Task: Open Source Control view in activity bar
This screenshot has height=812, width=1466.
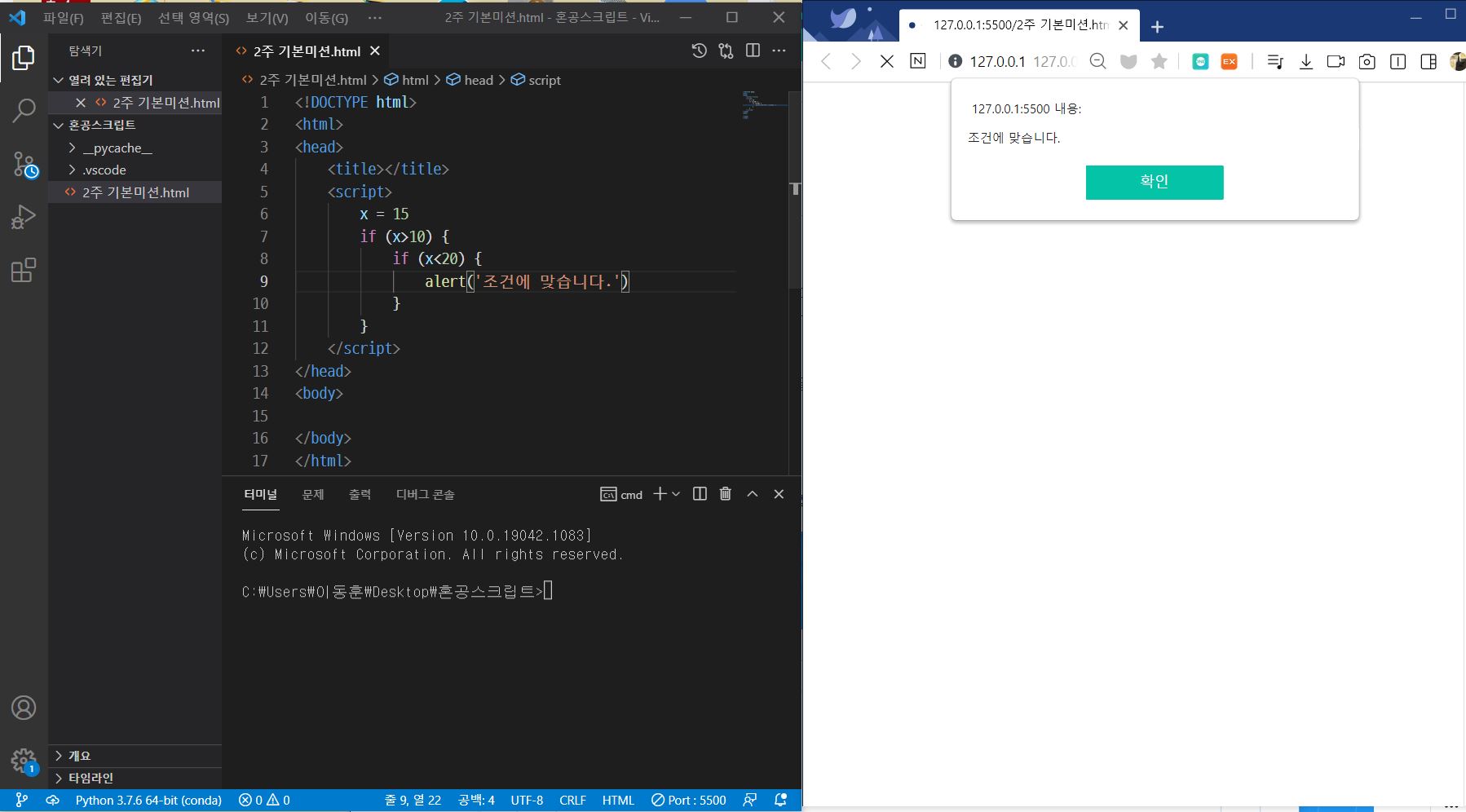Action: [24, 165]
